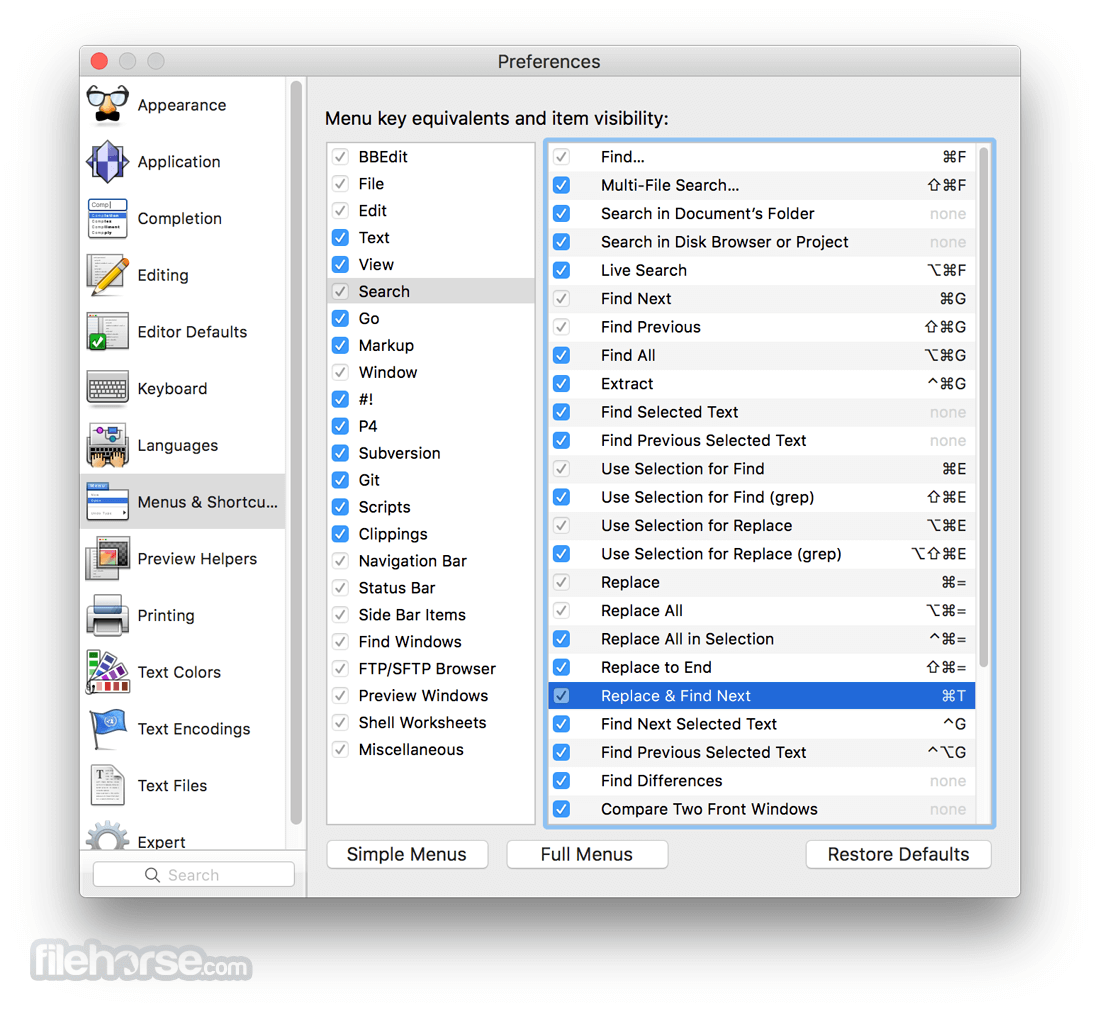The height and width of the screenshot is (1011, 1100).
Task: Toggle the Live Search checkbox
Action: [x=561, y=270]
